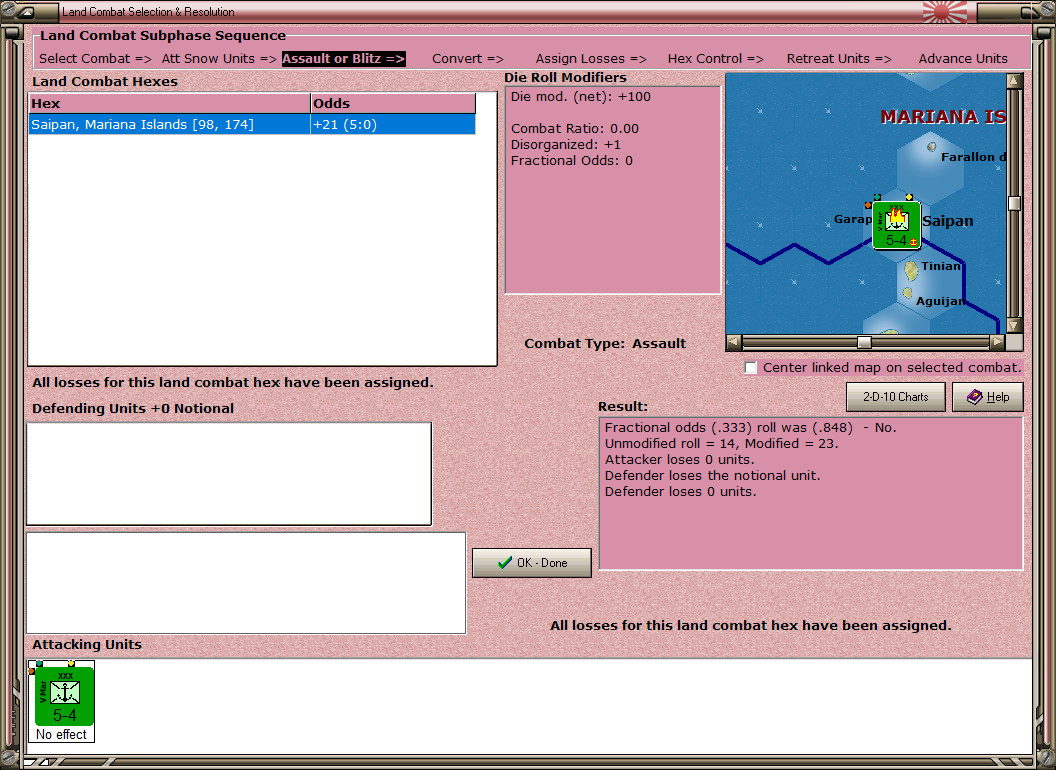Click the Attacker loses 0 units line
The width and height of the screenshot is (1056, 770).
[680, 459]
